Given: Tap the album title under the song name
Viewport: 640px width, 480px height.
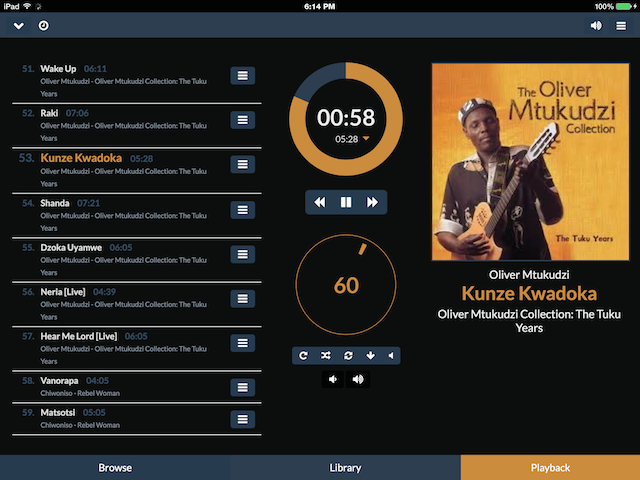Looking at the screenshot, I should [x=529, y=321].
